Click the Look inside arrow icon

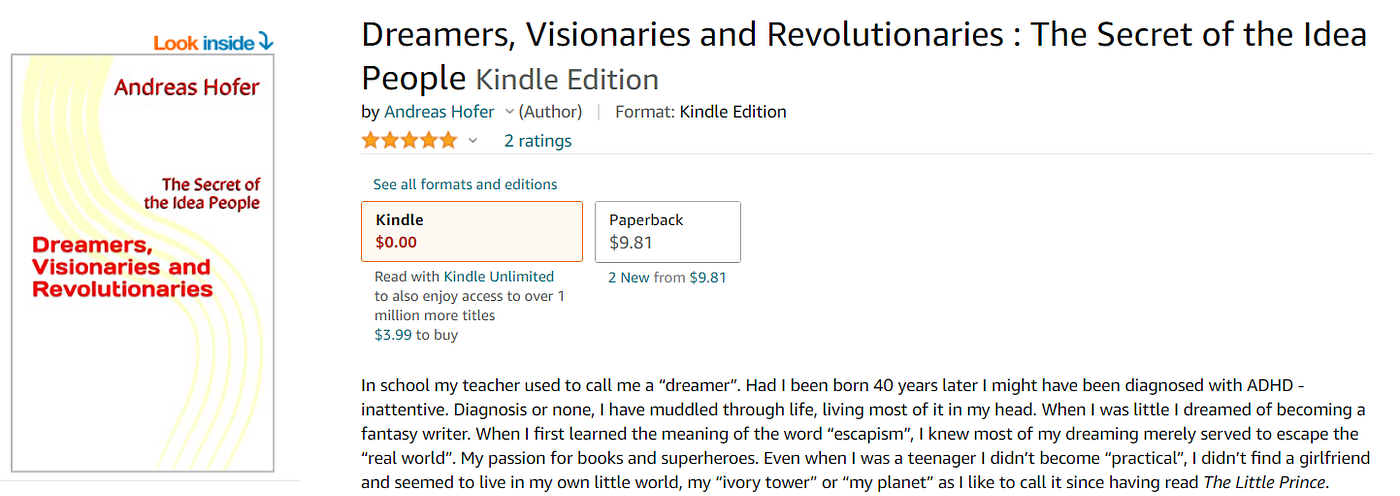point(265,42)
